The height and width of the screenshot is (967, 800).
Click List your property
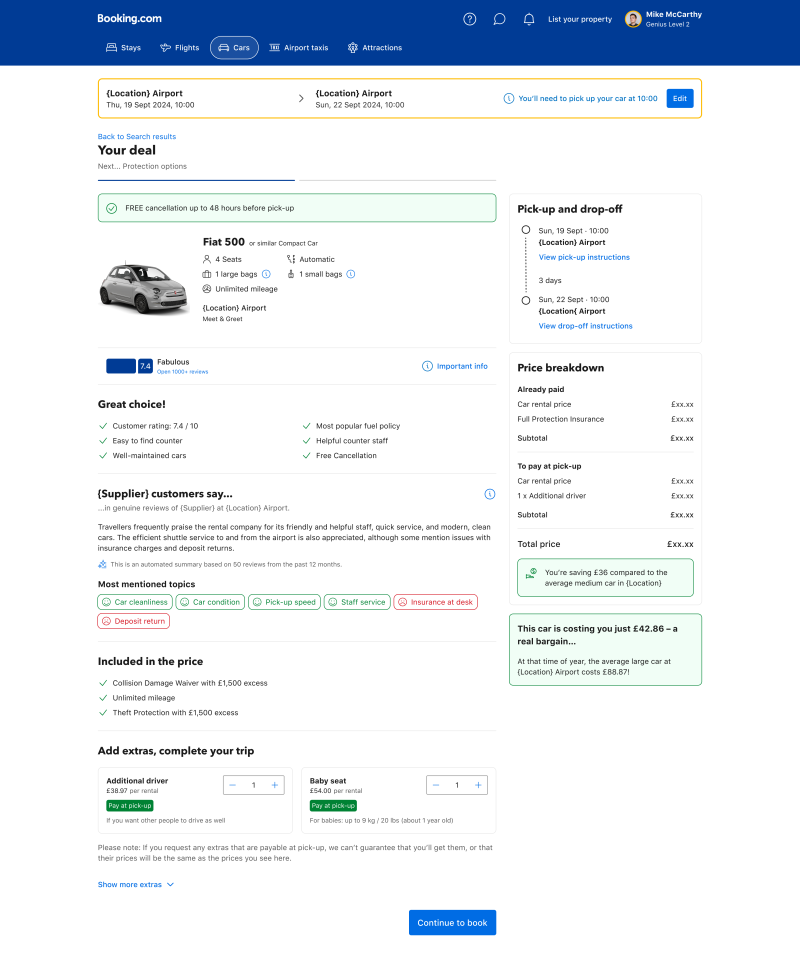[580, 19]
